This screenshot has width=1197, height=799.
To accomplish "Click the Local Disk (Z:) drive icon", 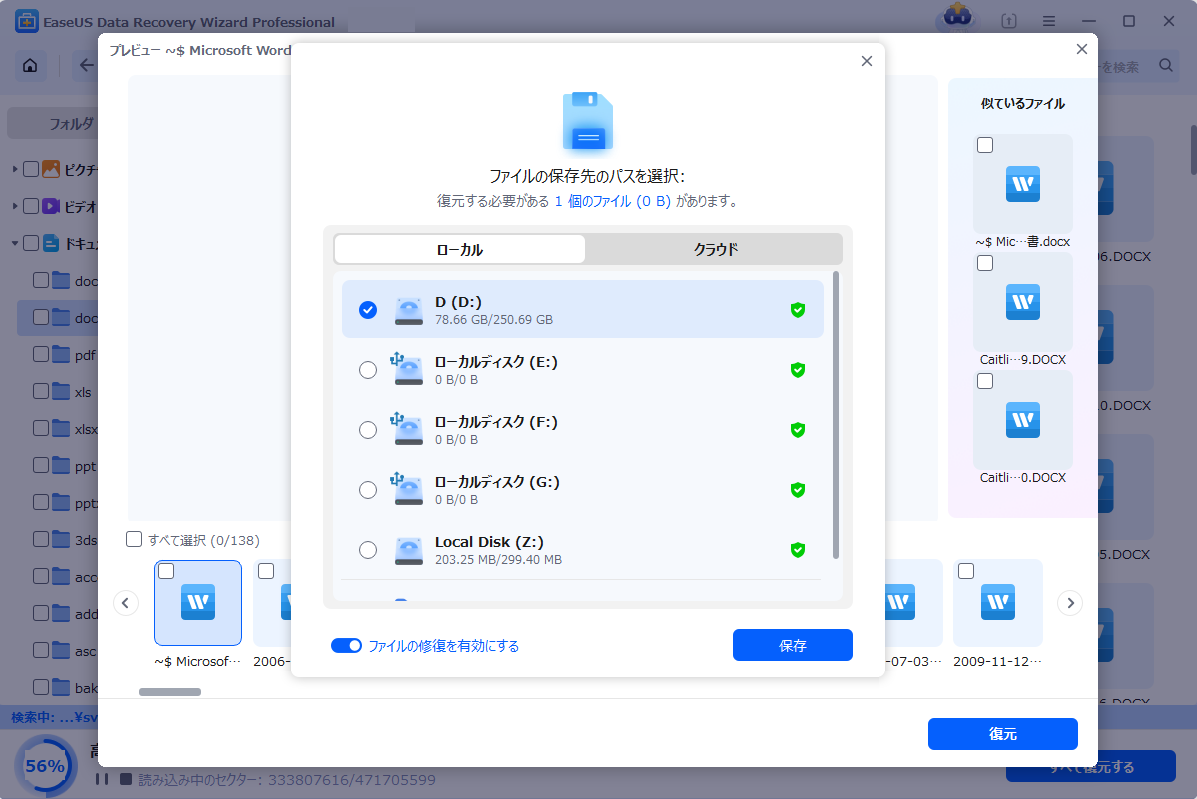I will tap(408, 550).
